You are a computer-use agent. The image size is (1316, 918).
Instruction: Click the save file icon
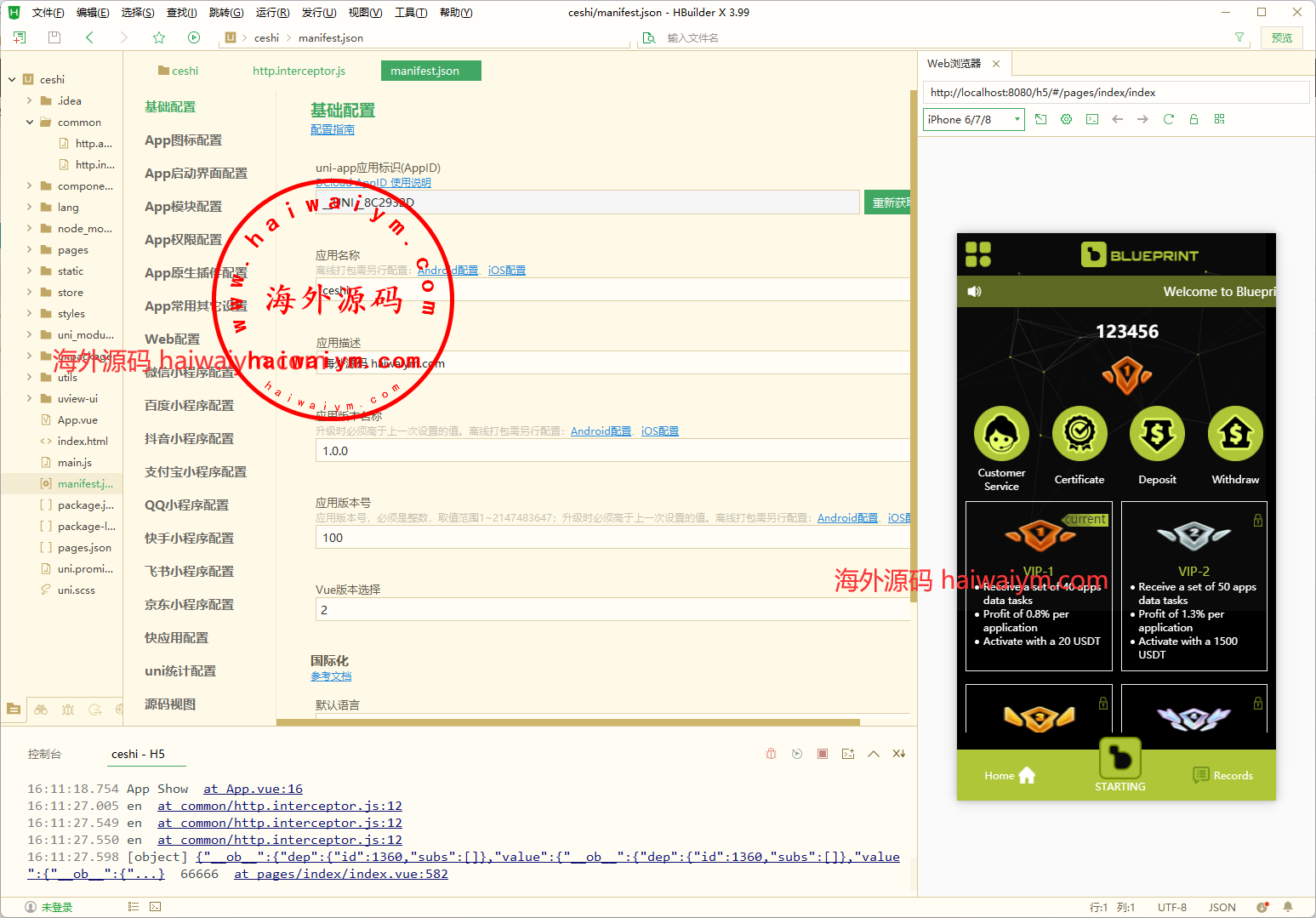54,37
